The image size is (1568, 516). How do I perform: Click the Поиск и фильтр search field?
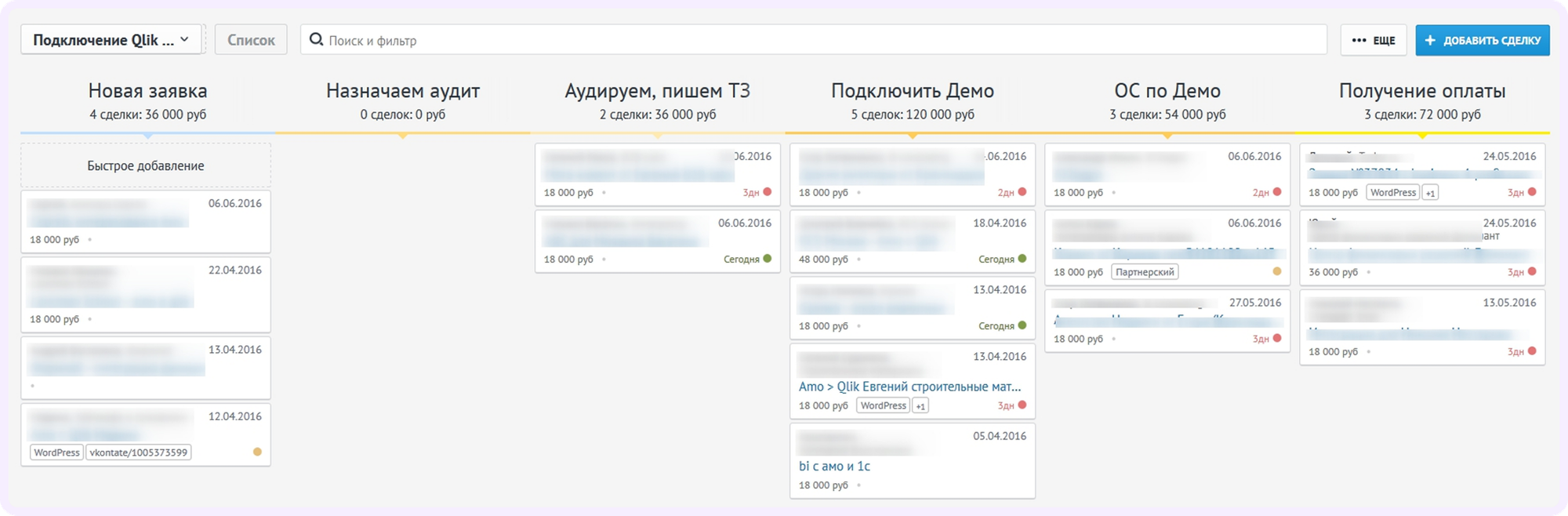(x=814, y=40)
